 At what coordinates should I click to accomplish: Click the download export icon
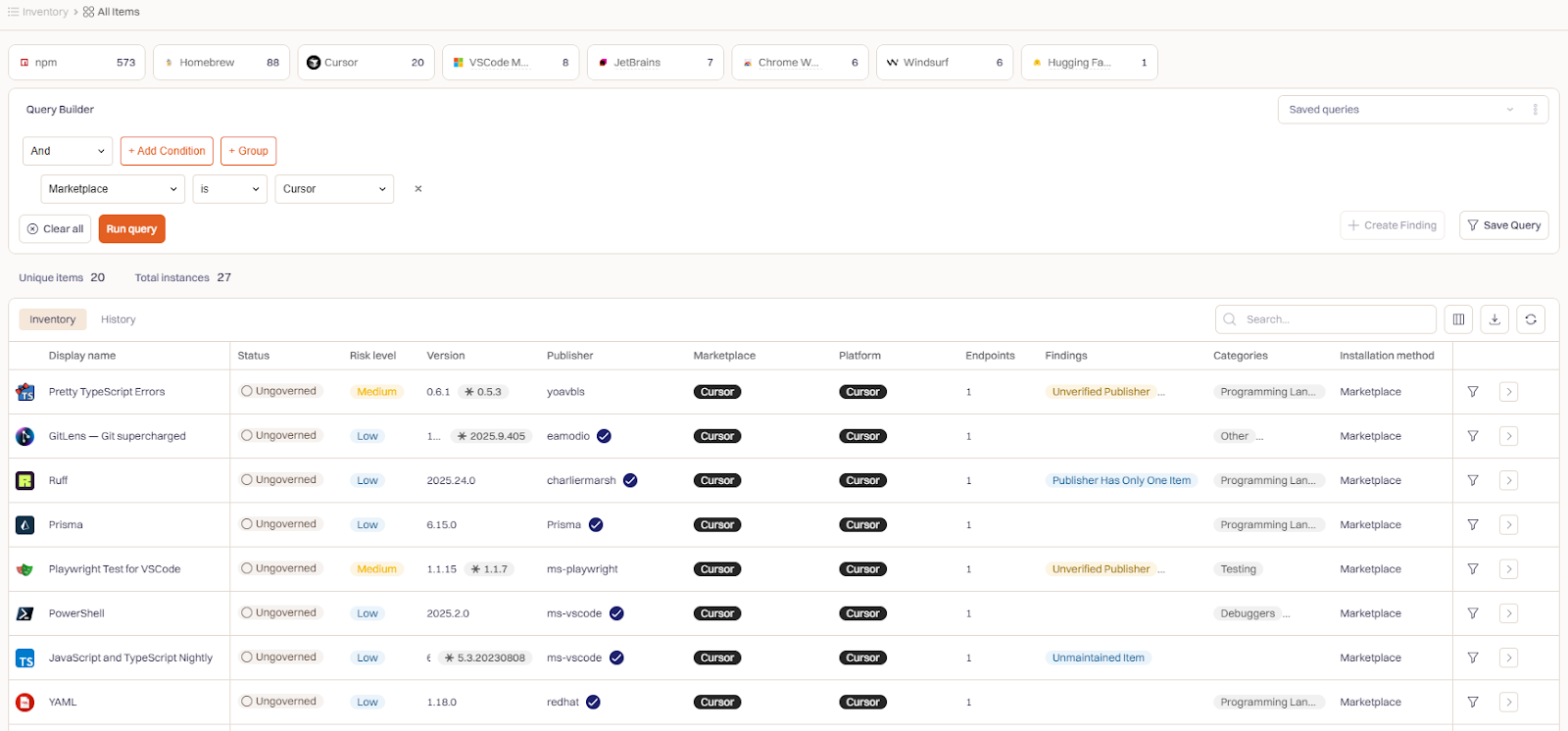click(x=1494, y=319)
